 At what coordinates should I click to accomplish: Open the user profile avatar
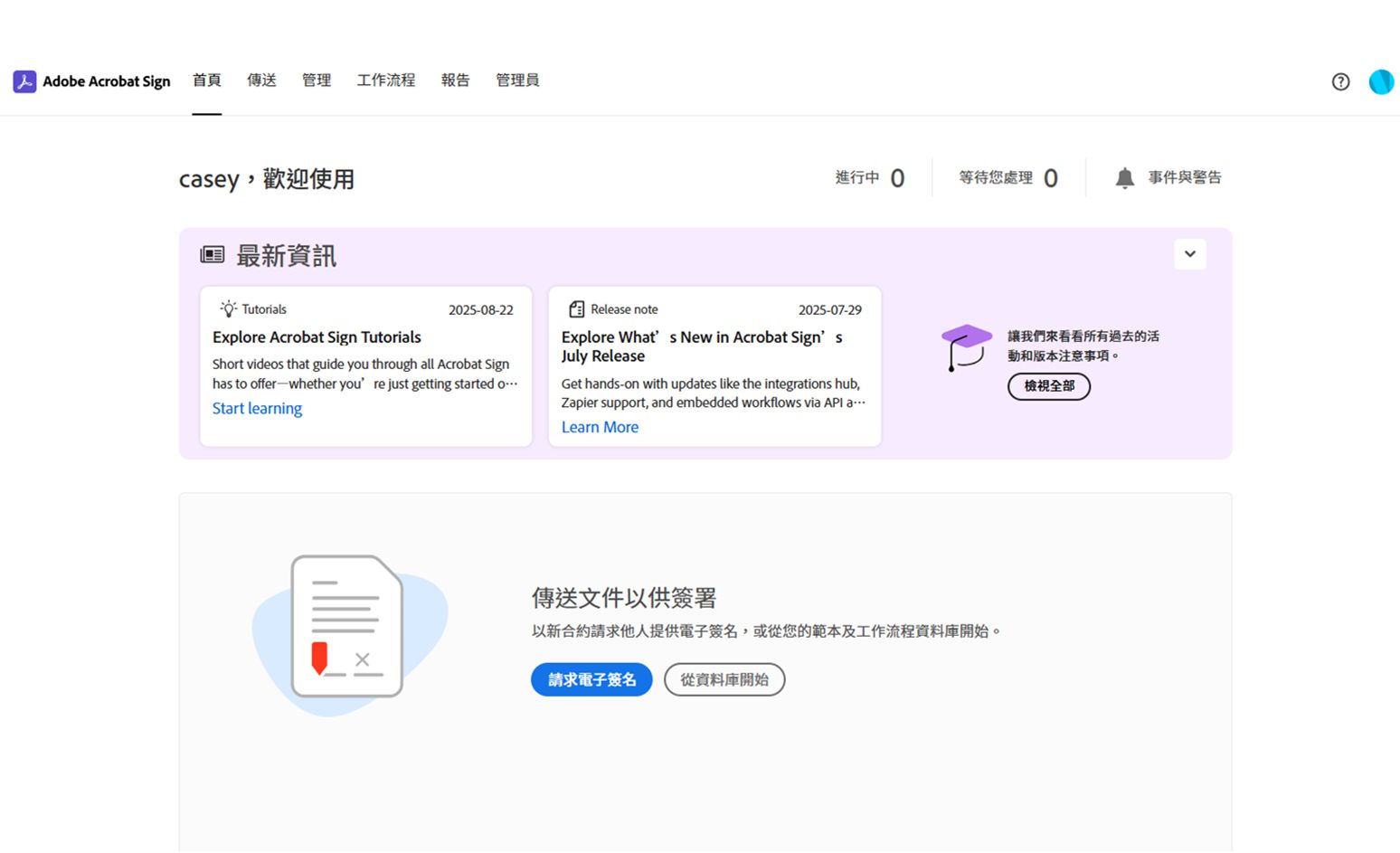1381,81
